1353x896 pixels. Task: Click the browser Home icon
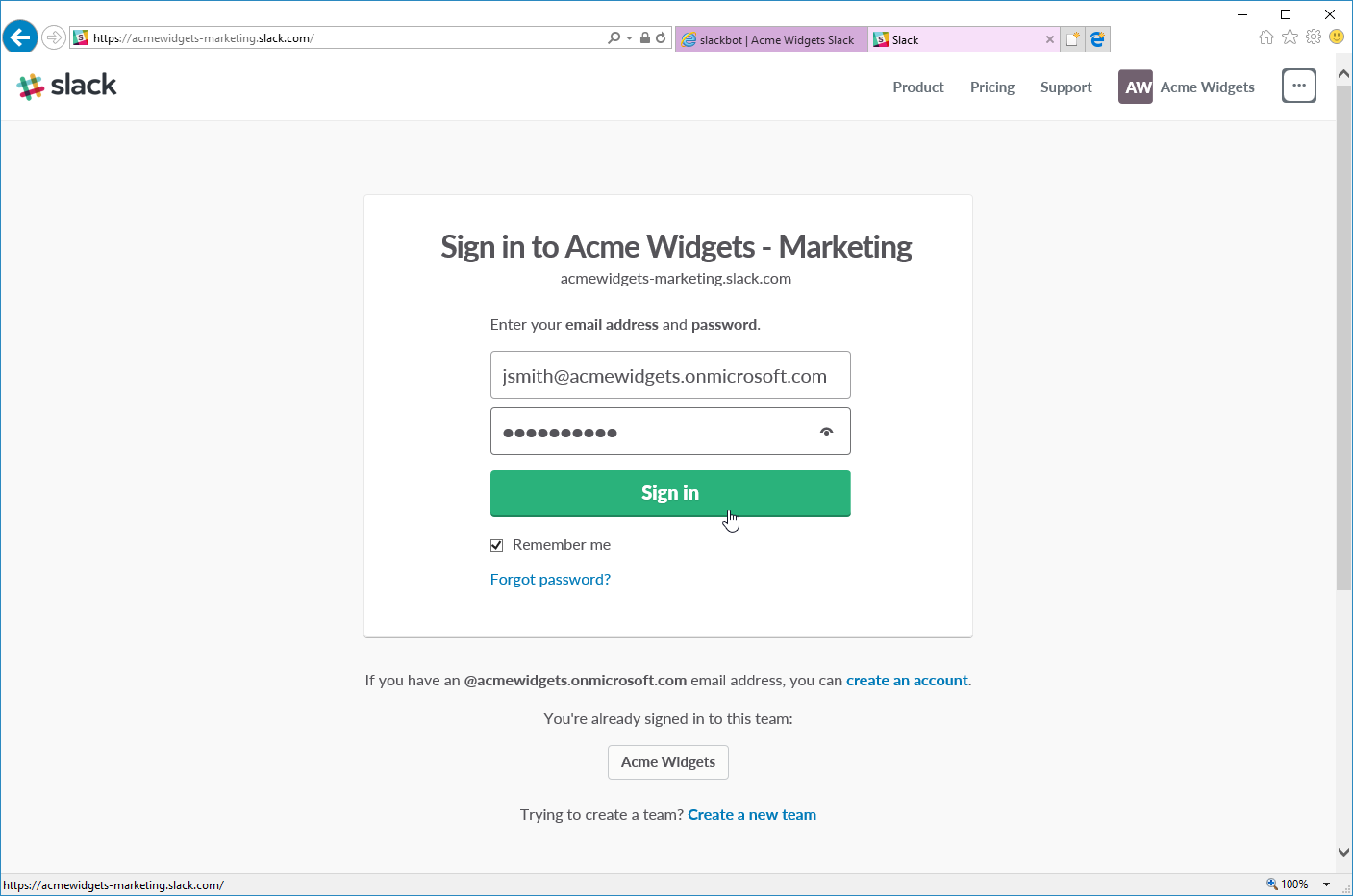tap(1266, 37)
